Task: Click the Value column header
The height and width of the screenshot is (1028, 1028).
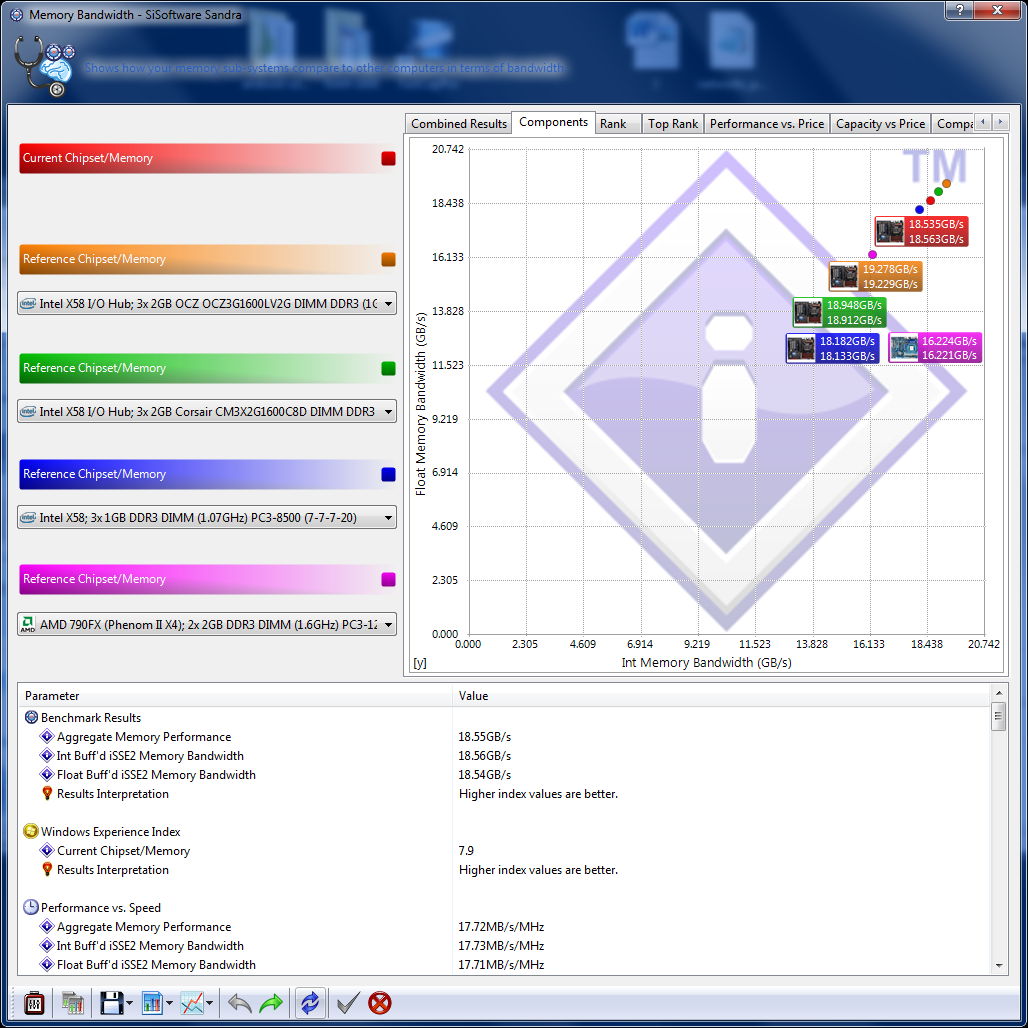Action: tap(721, 696)
